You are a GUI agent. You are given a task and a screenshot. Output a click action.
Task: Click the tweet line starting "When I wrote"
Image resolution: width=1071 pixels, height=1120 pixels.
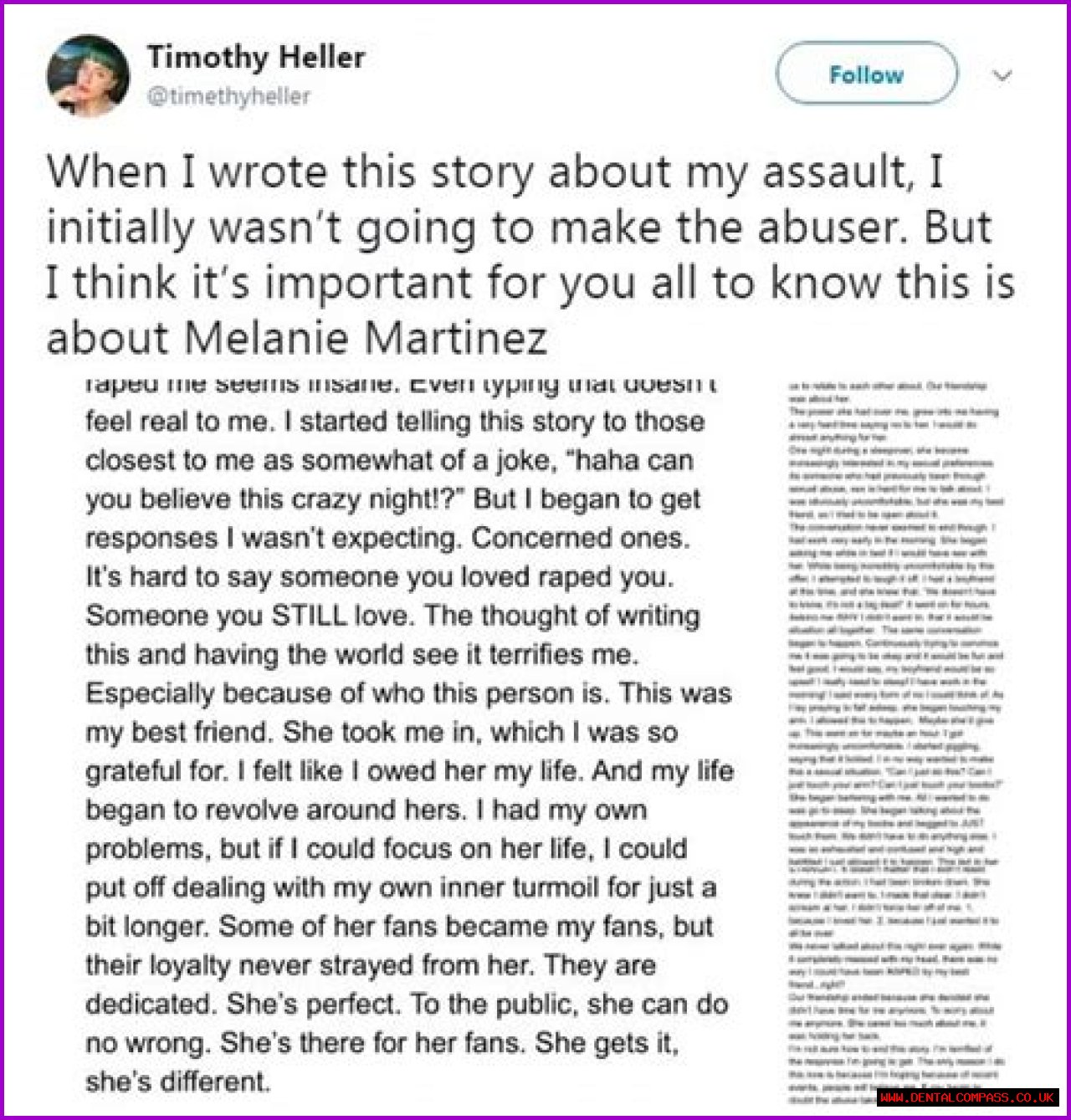[x=494, y=171]
